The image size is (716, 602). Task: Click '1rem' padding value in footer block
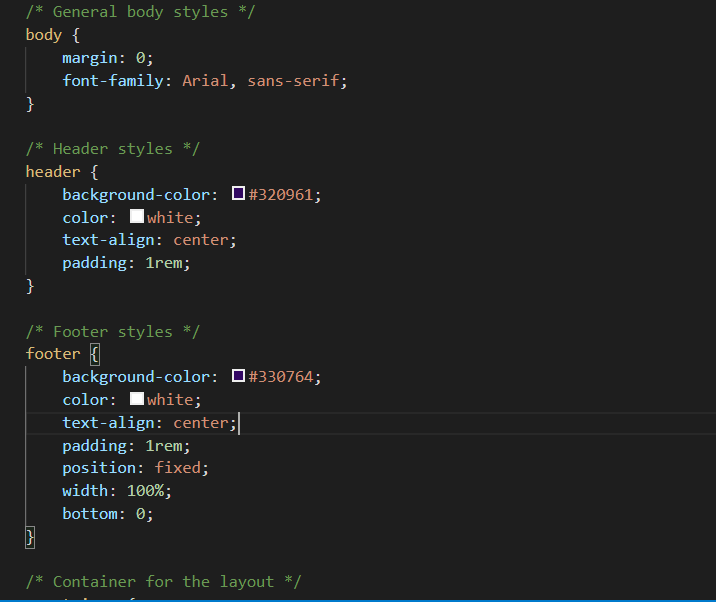163,446
